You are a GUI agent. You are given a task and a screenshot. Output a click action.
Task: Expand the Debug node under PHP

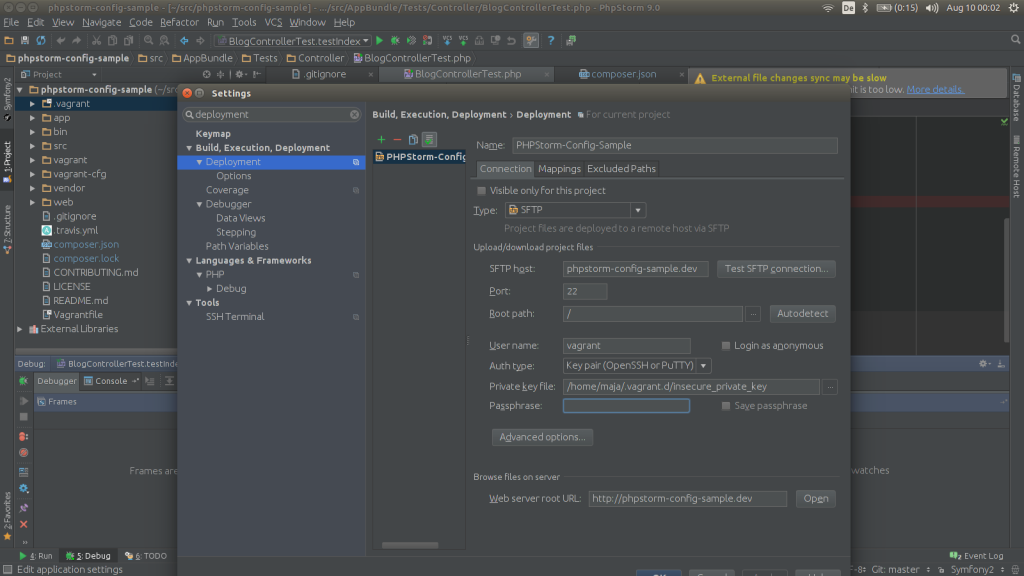[x=210, y=289]
